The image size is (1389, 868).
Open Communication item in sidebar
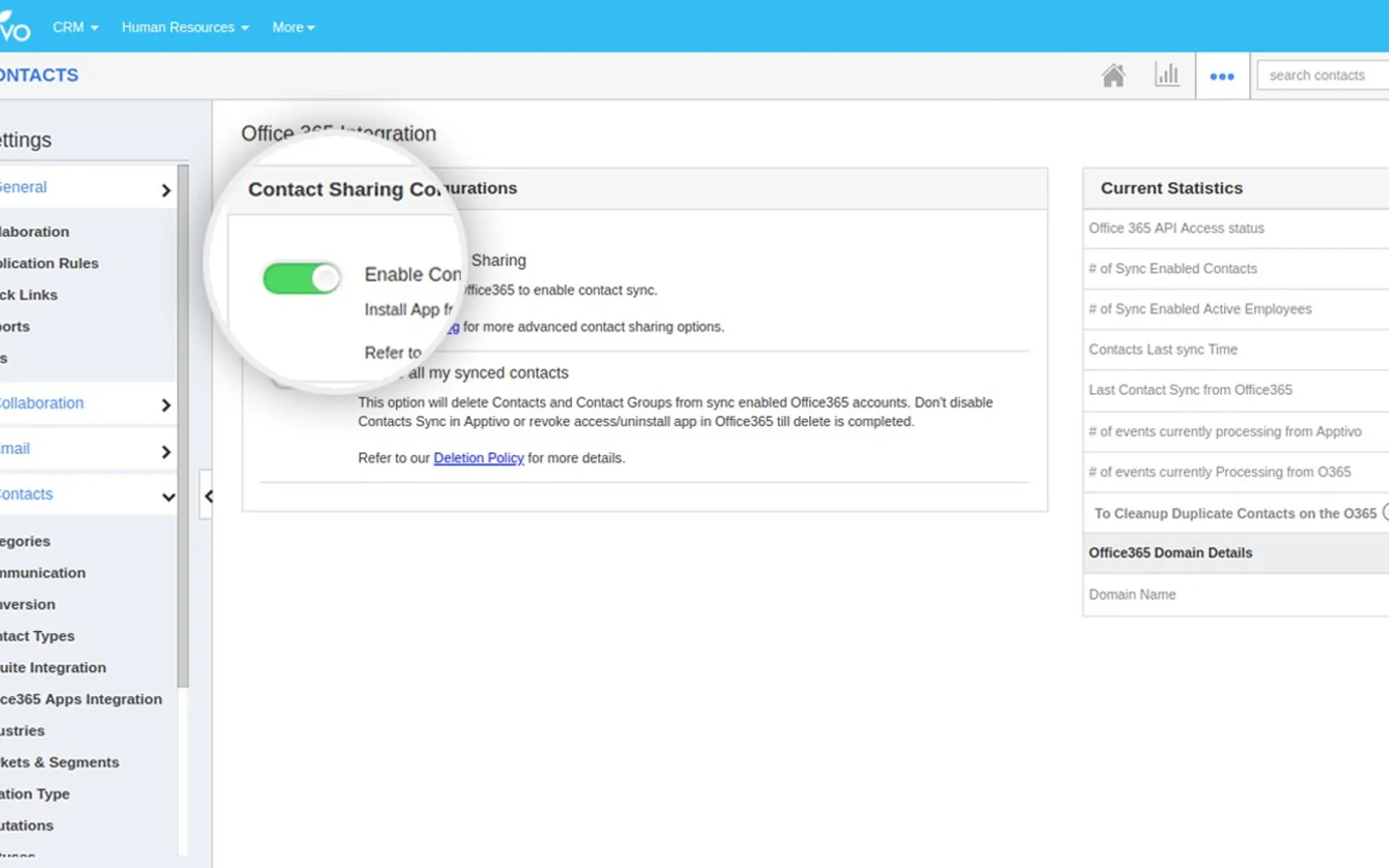click(x=43, y=573)
